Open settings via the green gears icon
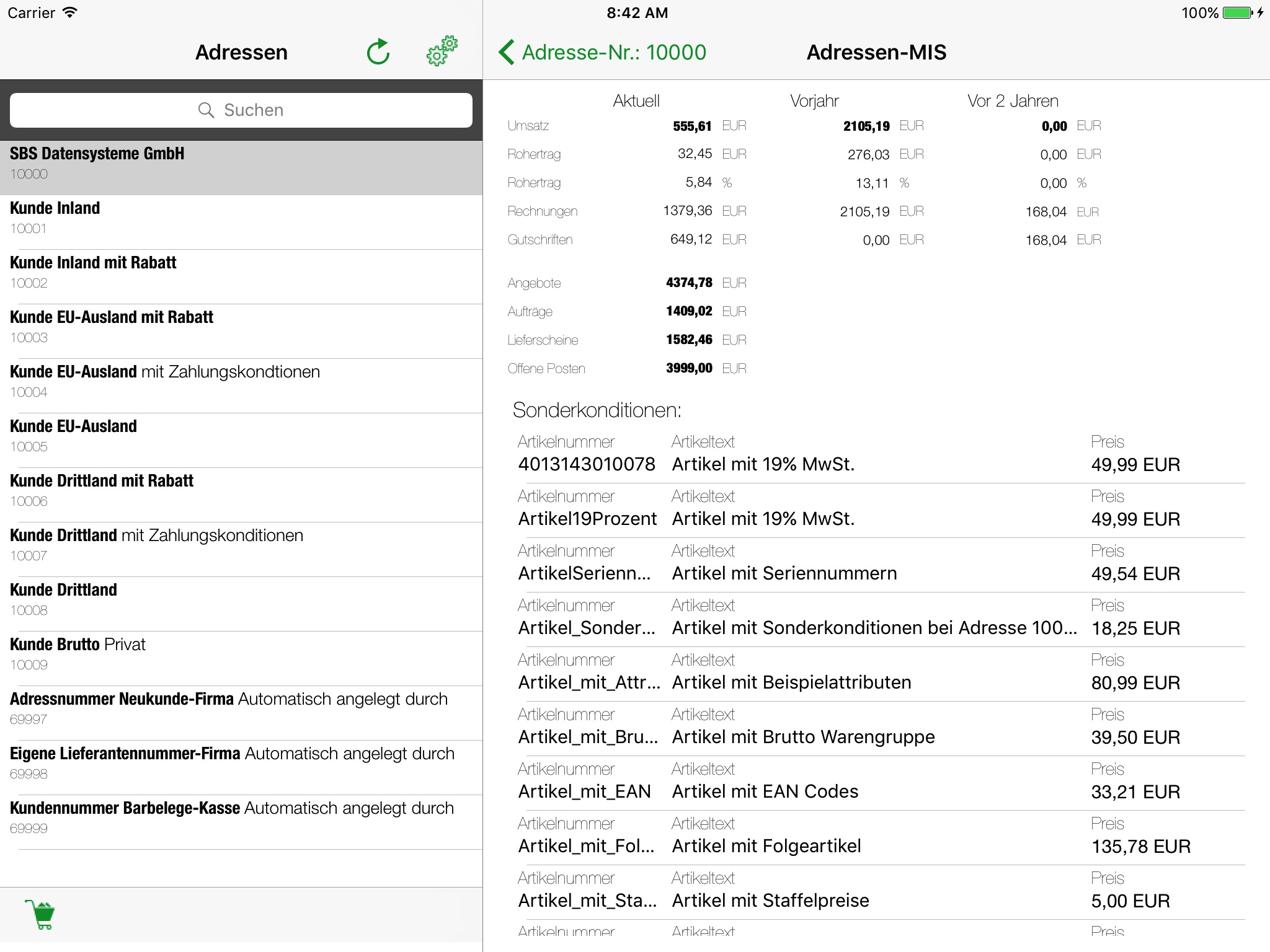 click(x=442, y=51)
